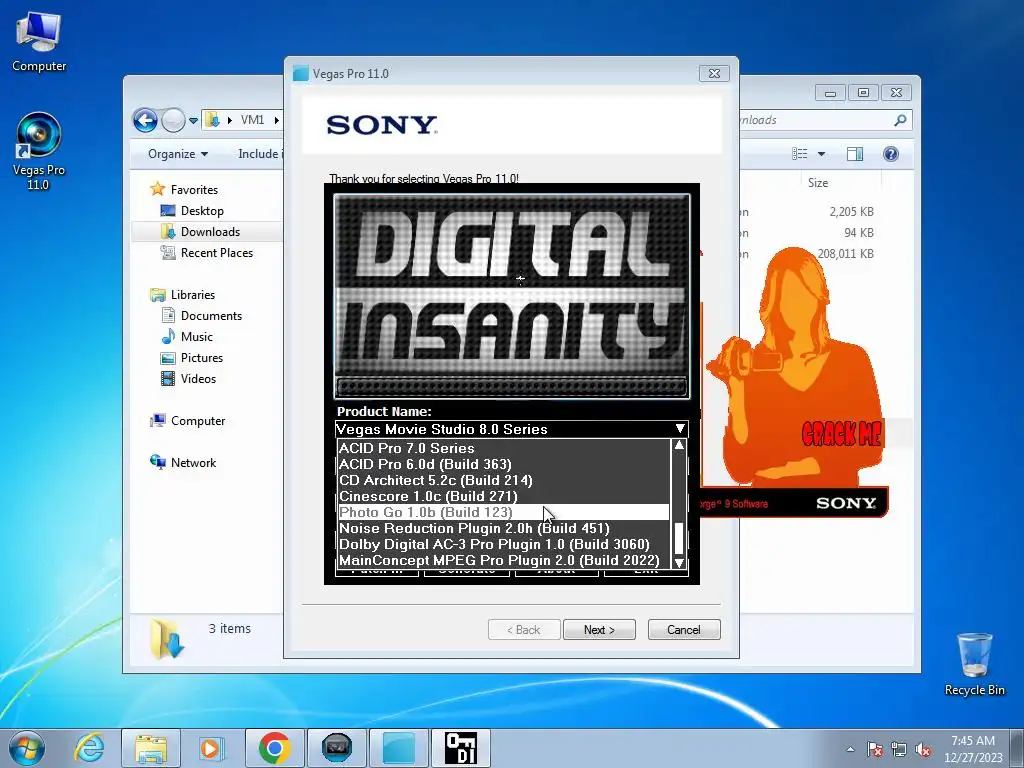The image size is (1024, 768).
Task: Click VM1 in the Explorer address bar
Action: [x=252, y=120]
